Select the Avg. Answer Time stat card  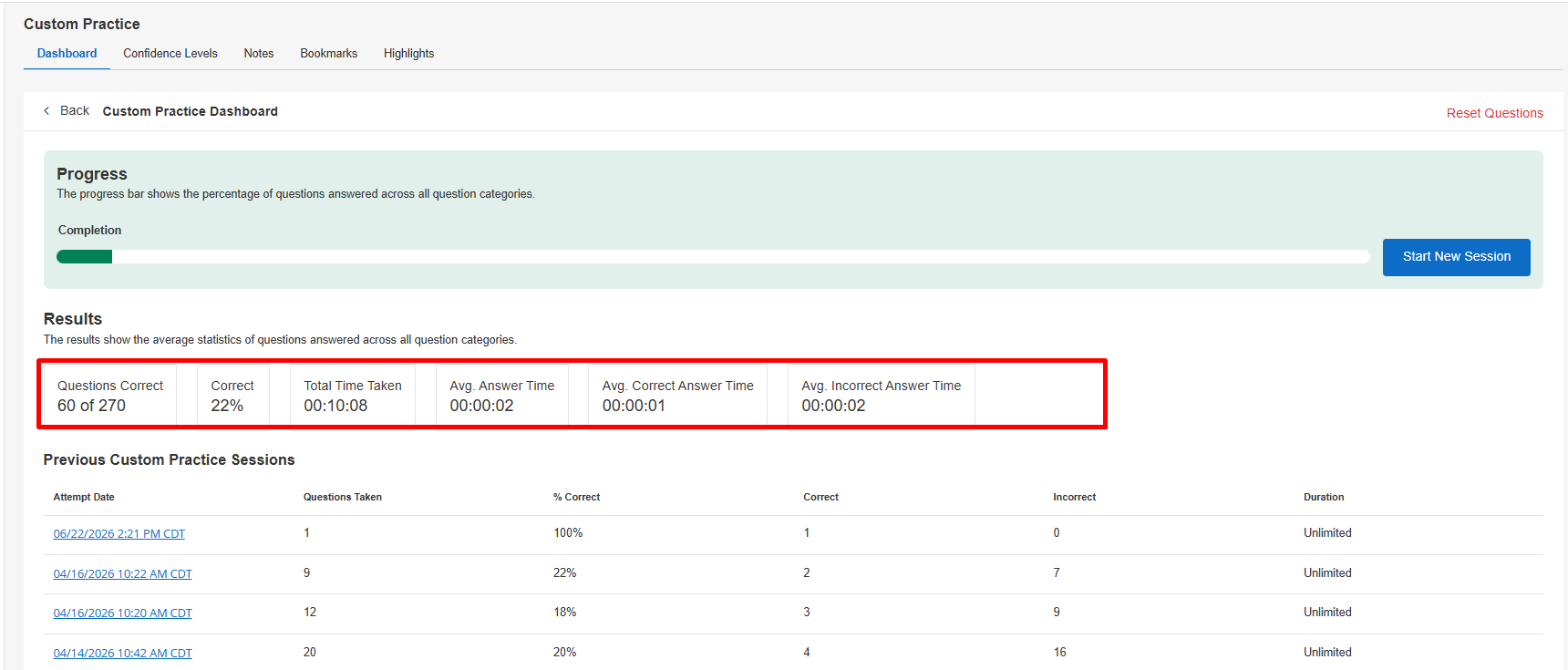[x=502, y=396]
